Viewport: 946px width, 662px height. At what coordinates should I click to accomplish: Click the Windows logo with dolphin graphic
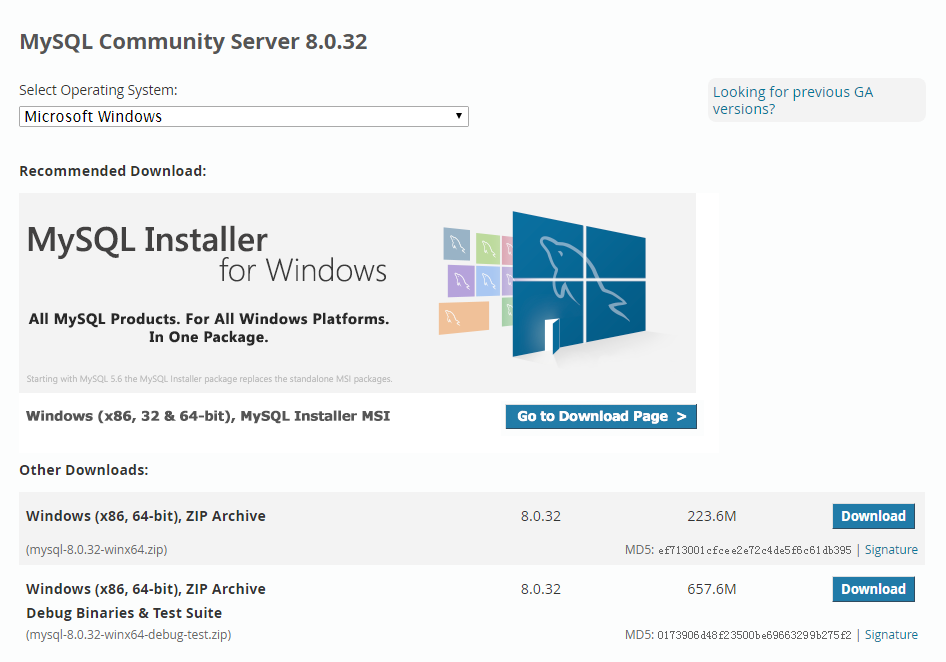(x=579, y=285)
